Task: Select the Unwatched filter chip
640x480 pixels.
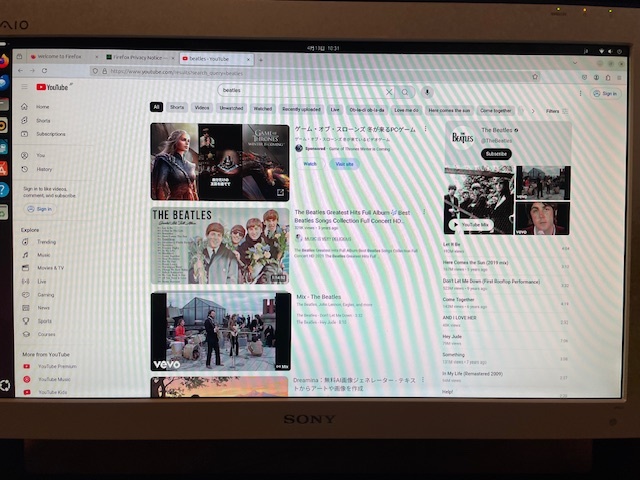Action: click(x=231, y=108)
